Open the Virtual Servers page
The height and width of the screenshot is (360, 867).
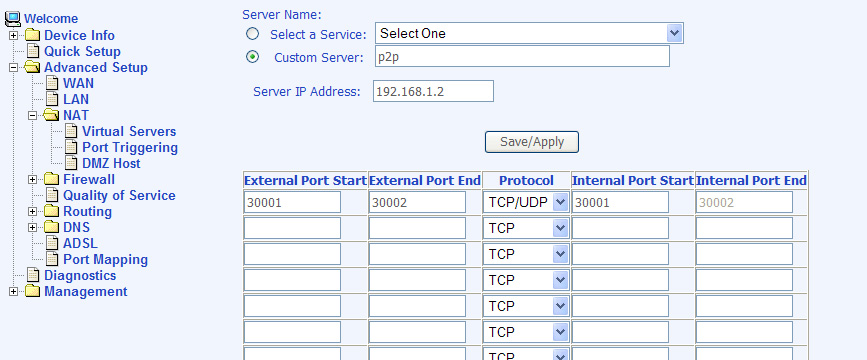point(129,132)
